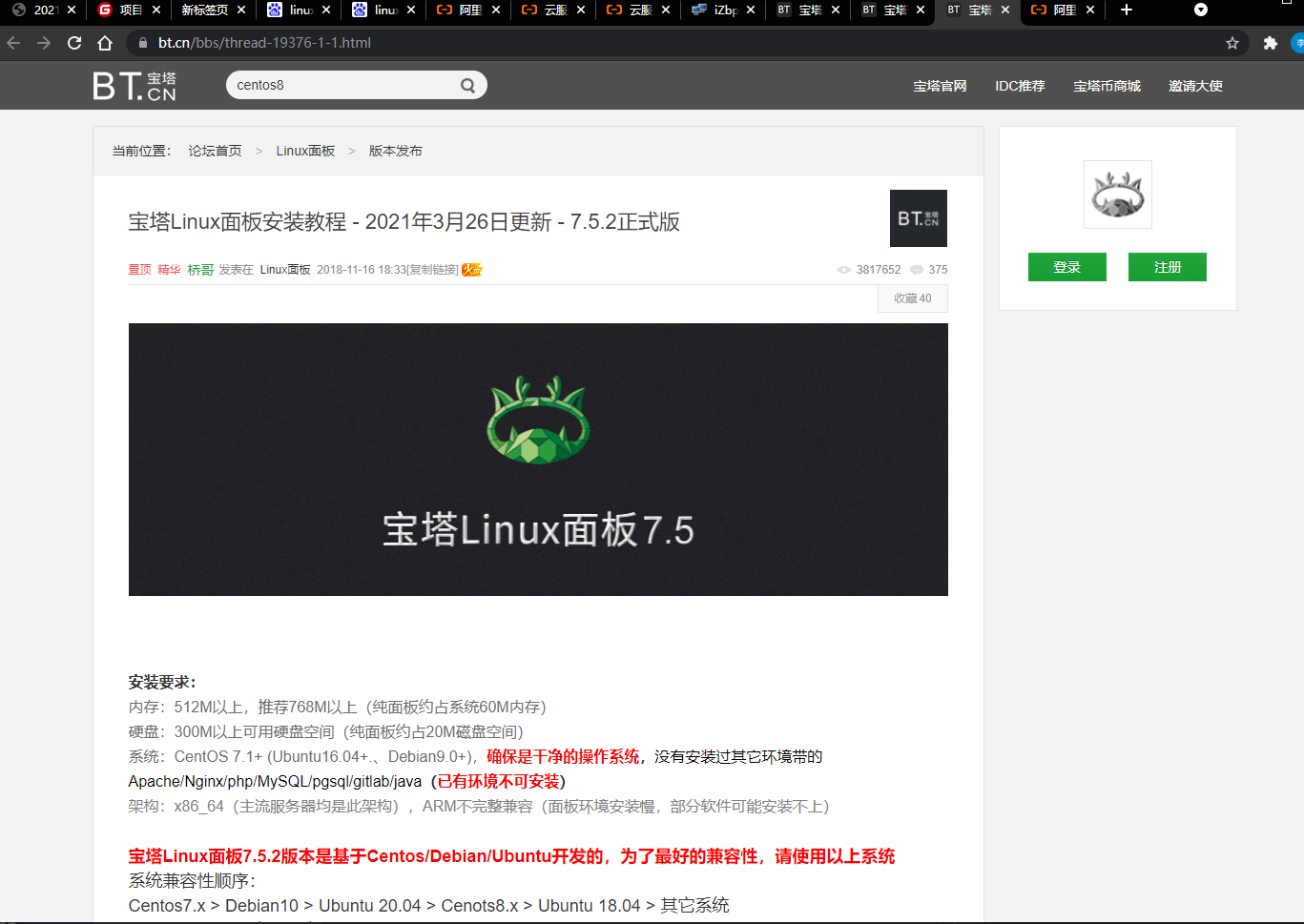Open the browser home page icon
Image resolution: width=1304 pixels, height=924 pixels.
click(x=105, y=43)
